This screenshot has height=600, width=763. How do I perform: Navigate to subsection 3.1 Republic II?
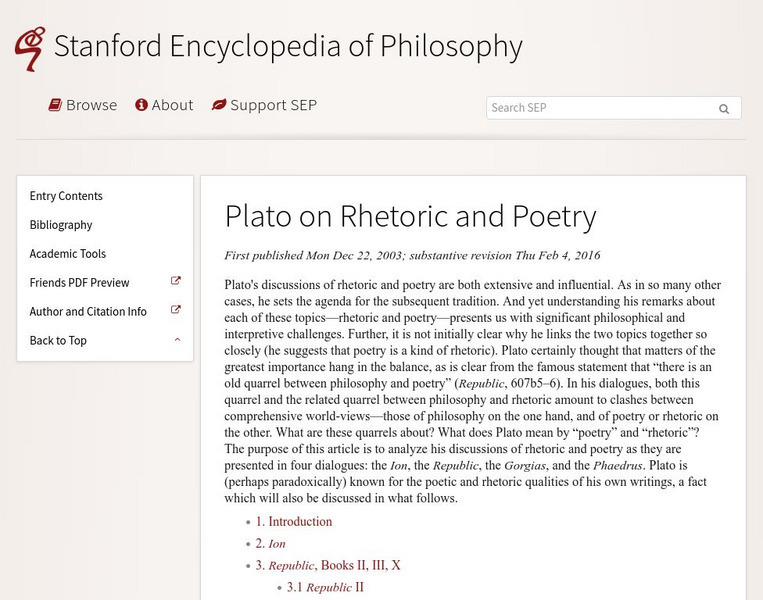pyautogui.click(x=325, y=588)
